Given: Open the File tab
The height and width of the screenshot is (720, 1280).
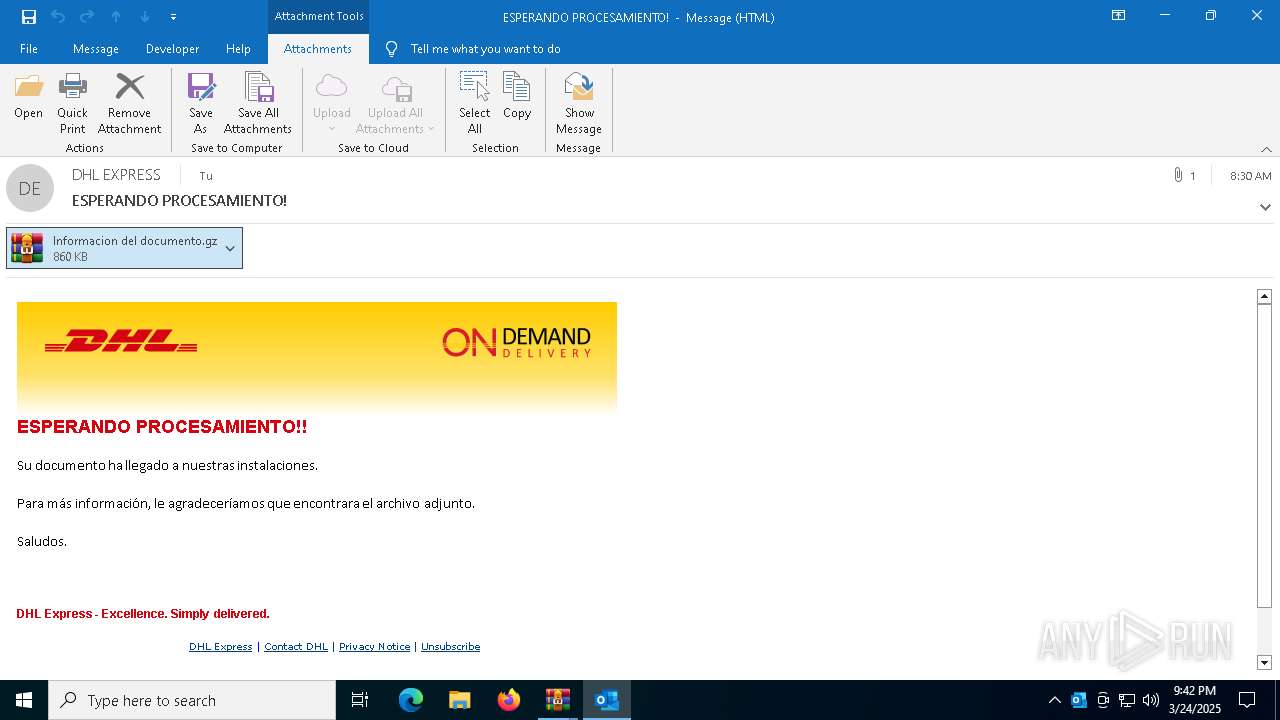Looking at the screenshot, I should 29,49.
